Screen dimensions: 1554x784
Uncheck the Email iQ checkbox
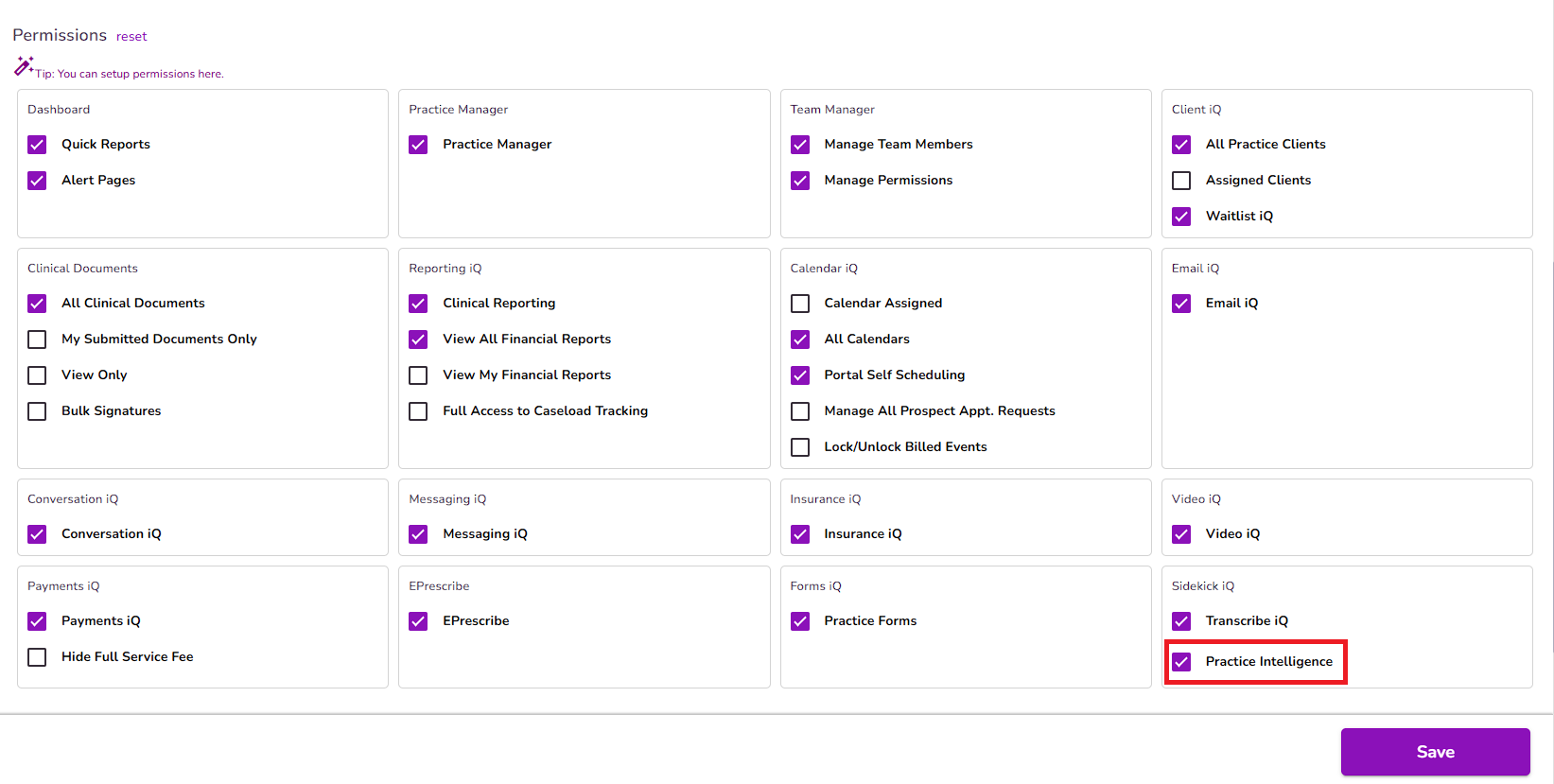pos(1181,304)
